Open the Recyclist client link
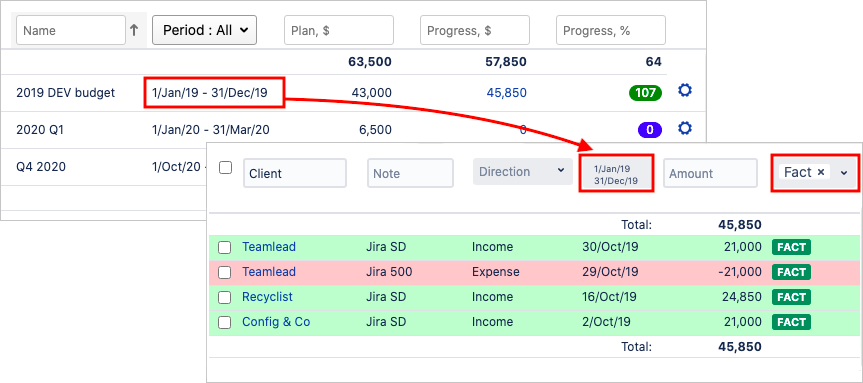Viewport: 863px width, 383px height. click(267, 297)
